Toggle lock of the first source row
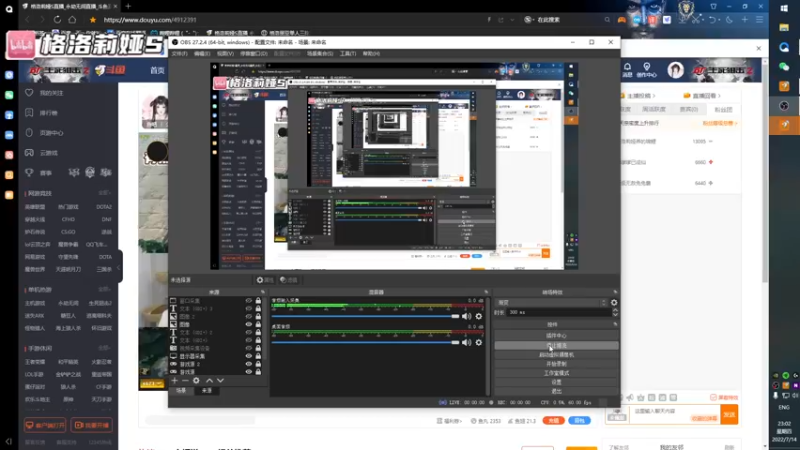 click(258, 301)
